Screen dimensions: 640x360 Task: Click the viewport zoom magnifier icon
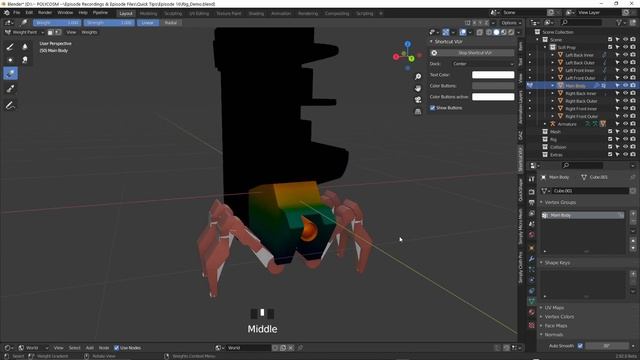[x=418, y=77]
